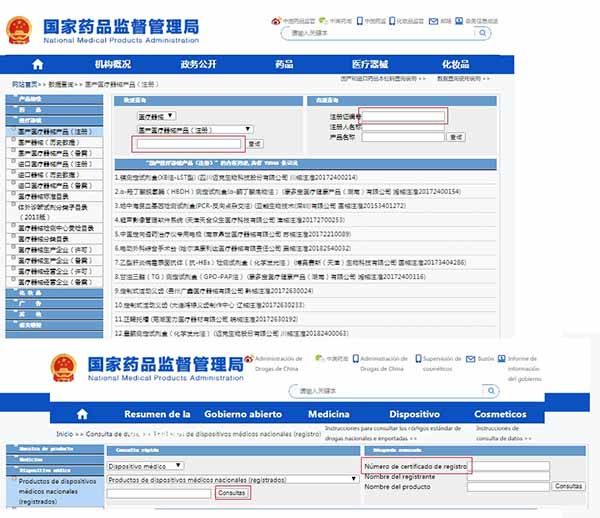Select 国产医疗器械产品（注册） in the sidebar

click(55, 132)
